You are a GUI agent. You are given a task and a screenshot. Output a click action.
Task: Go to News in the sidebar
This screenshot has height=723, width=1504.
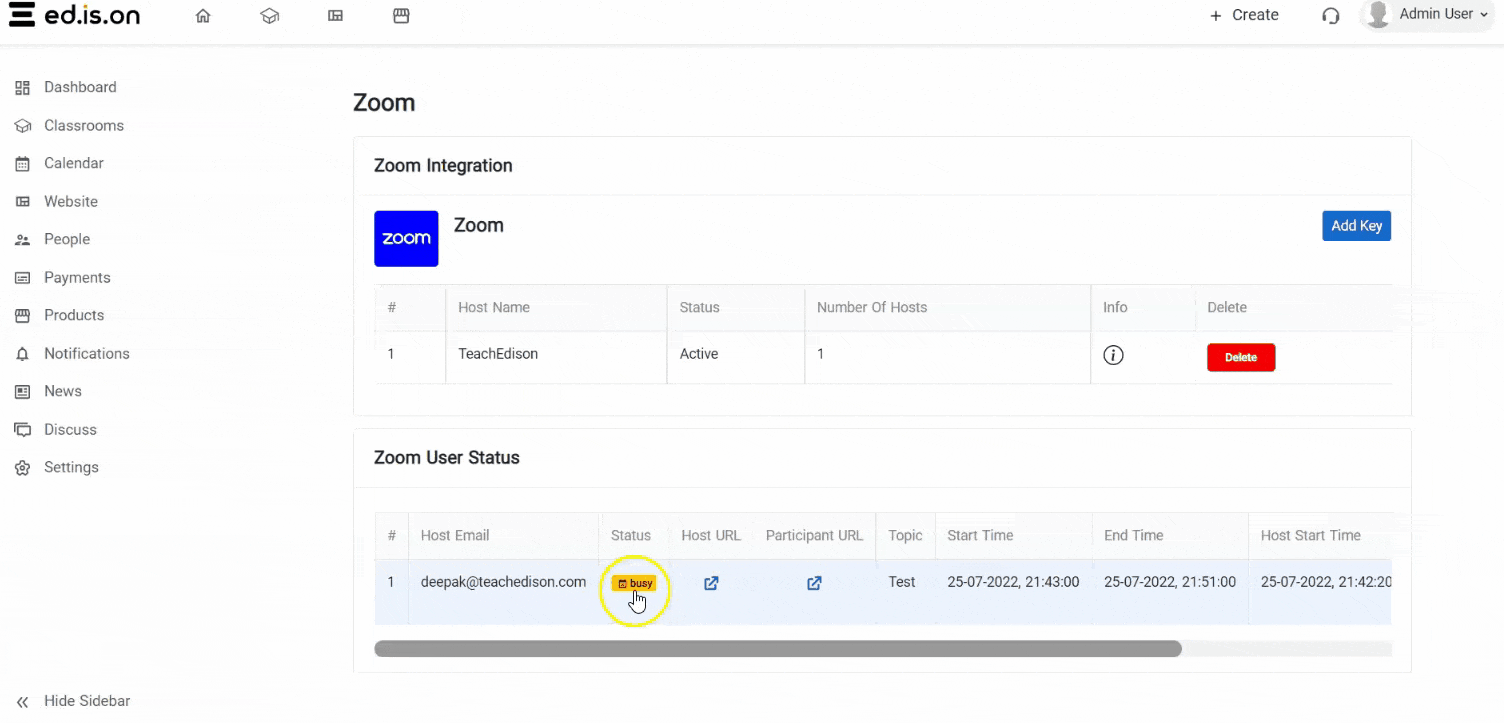[x=63, y=391]
